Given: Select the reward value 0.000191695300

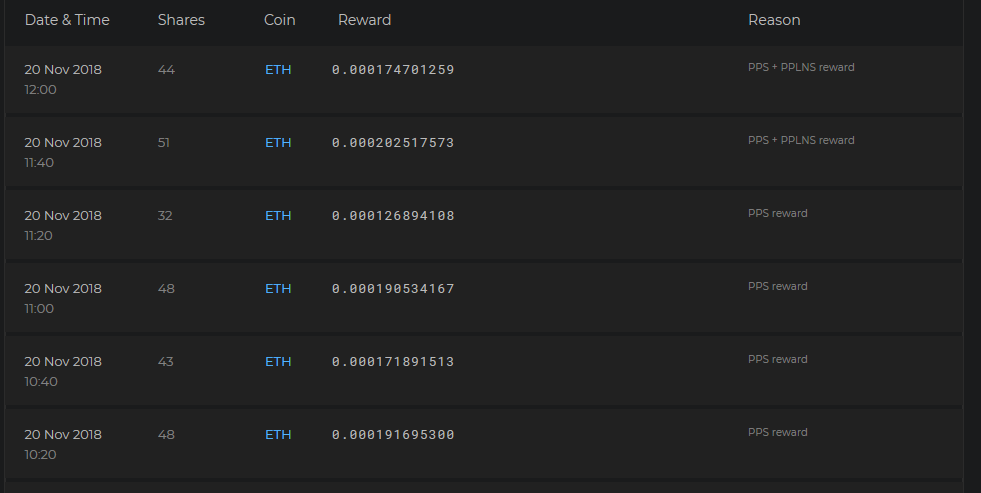Looking at the screenshot, I should pyautogui.click(x=393, y=435).
